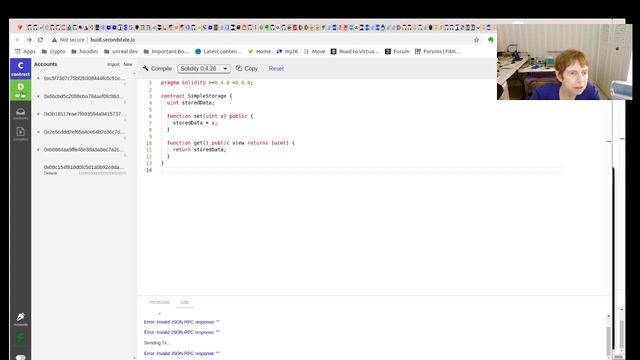This screenshot has height=360, width=640.
Task: Click the address bar showing buidl.secondstate.io
Action: pyautogui.click(x=113, y=40)
